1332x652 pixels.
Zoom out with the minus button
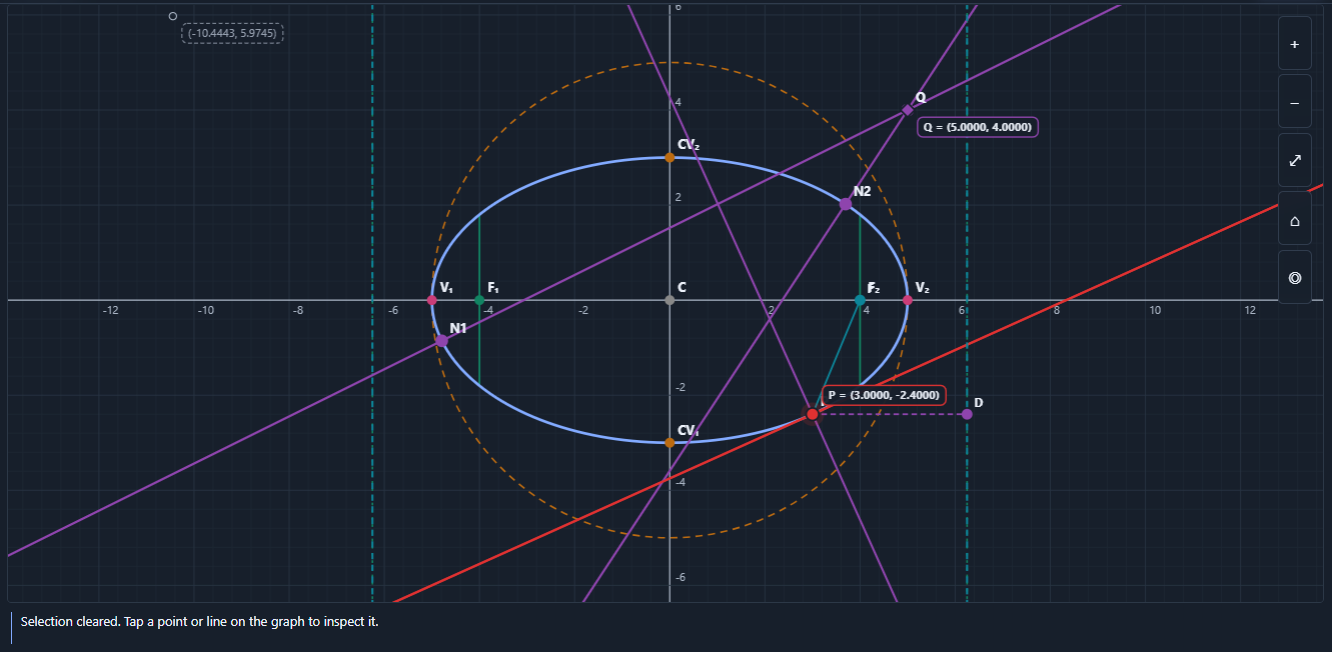pyautogui.click(x=1294, y=103)
